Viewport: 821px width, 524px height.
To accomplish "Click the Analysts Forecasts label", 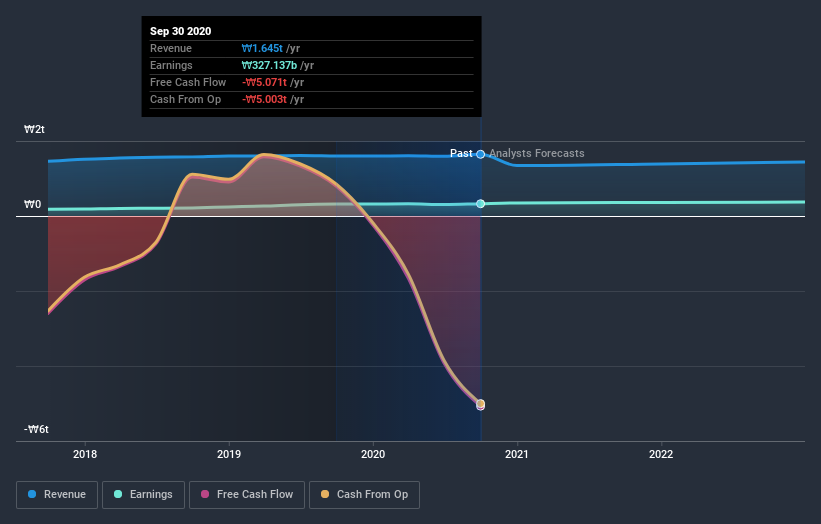I will click(537, 153).
